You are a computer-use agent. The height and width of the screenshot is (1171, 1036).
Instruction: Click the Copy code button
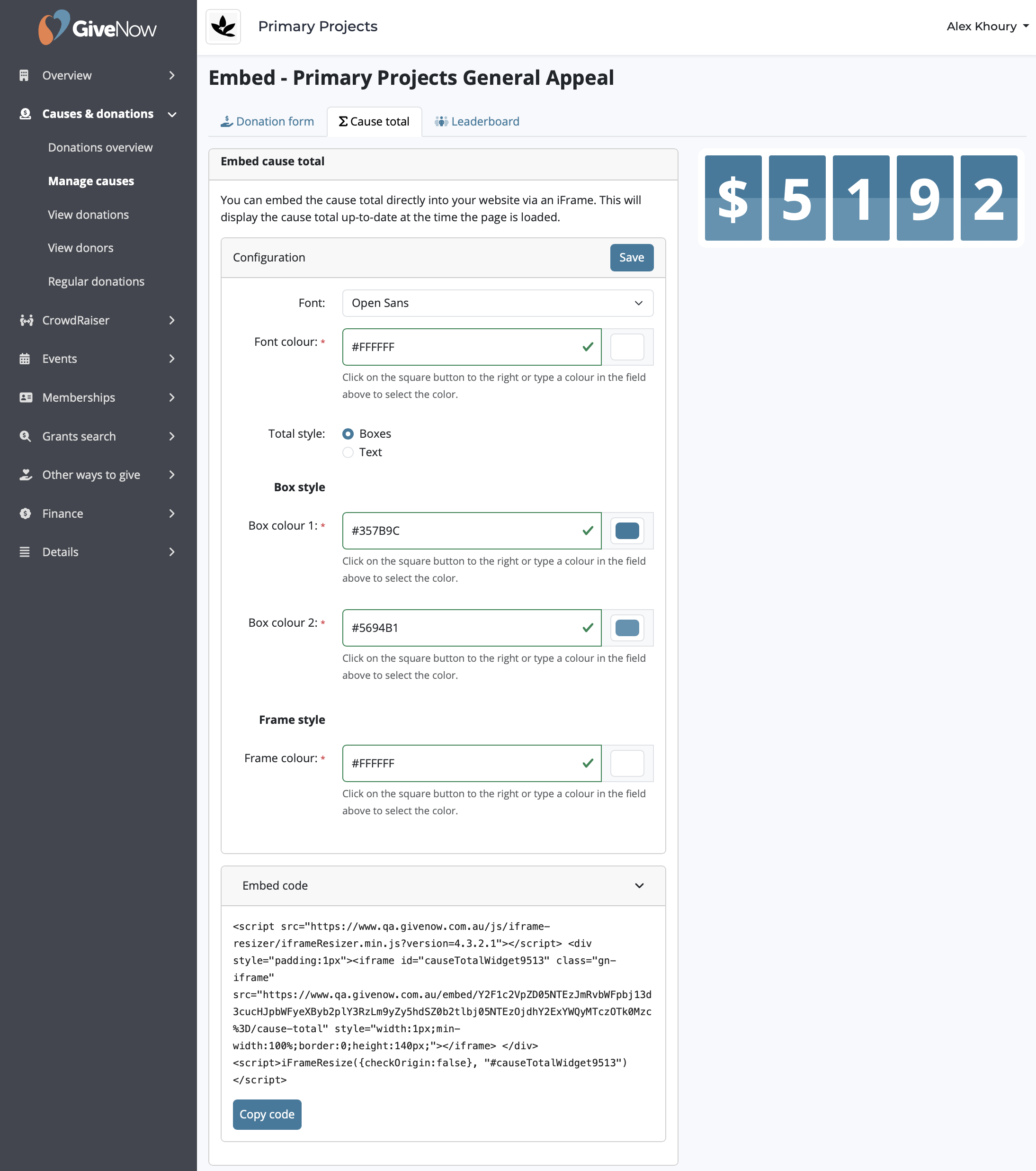[267, 1114]
